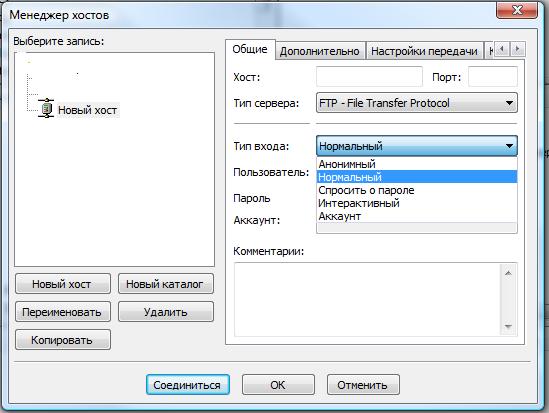Close the Менеджер хостов dialog

517,10
